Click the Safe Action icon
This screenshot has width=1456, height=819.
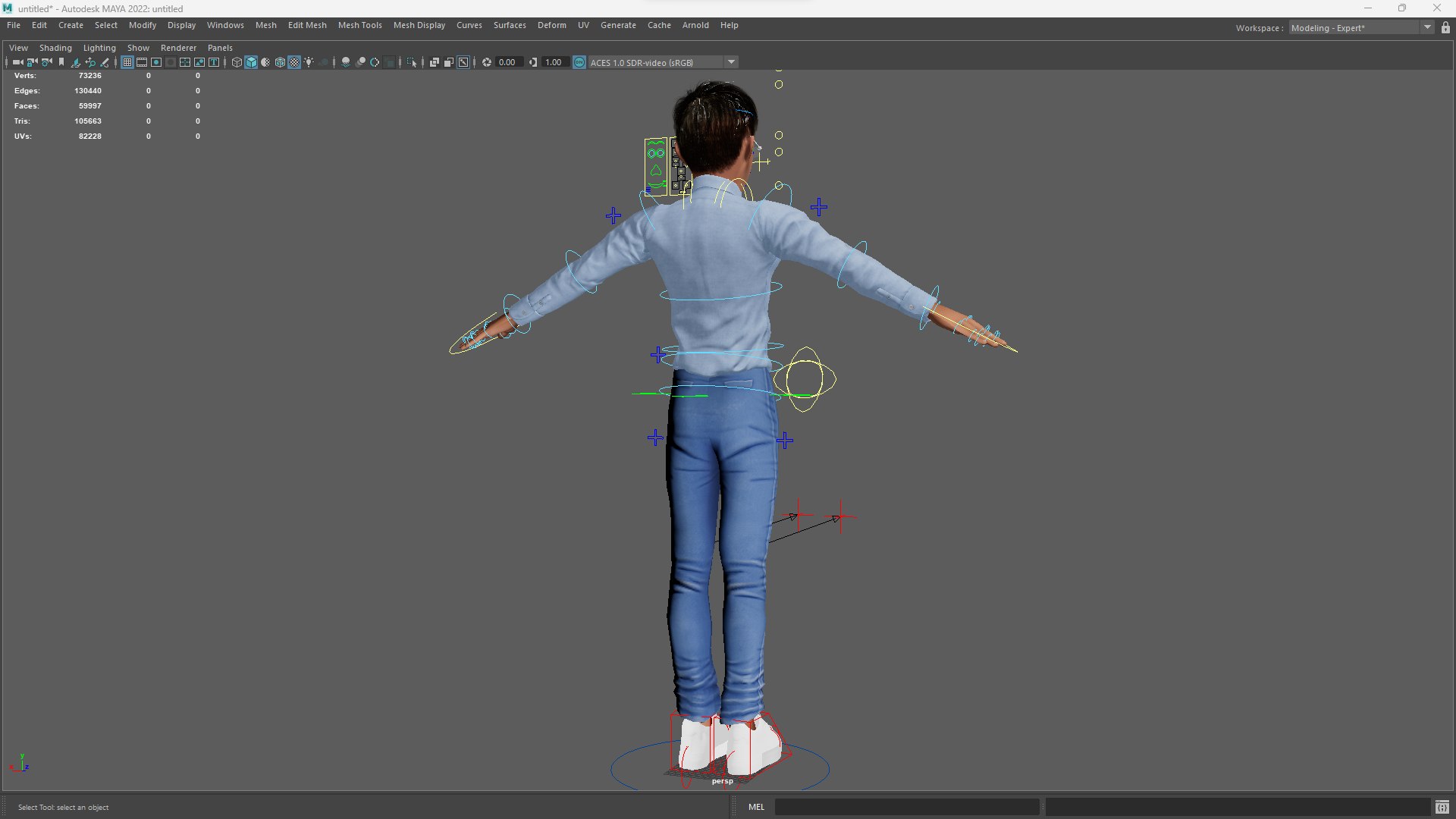click(199, 62)
